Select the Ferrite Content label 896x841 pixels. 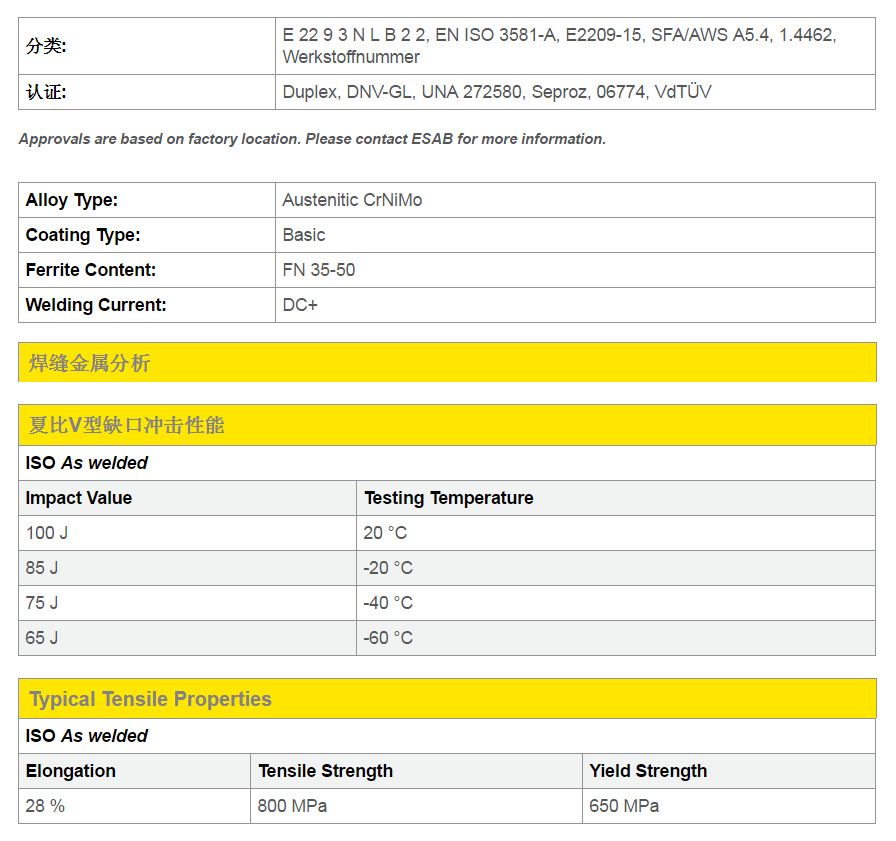(x=91, y=270)
